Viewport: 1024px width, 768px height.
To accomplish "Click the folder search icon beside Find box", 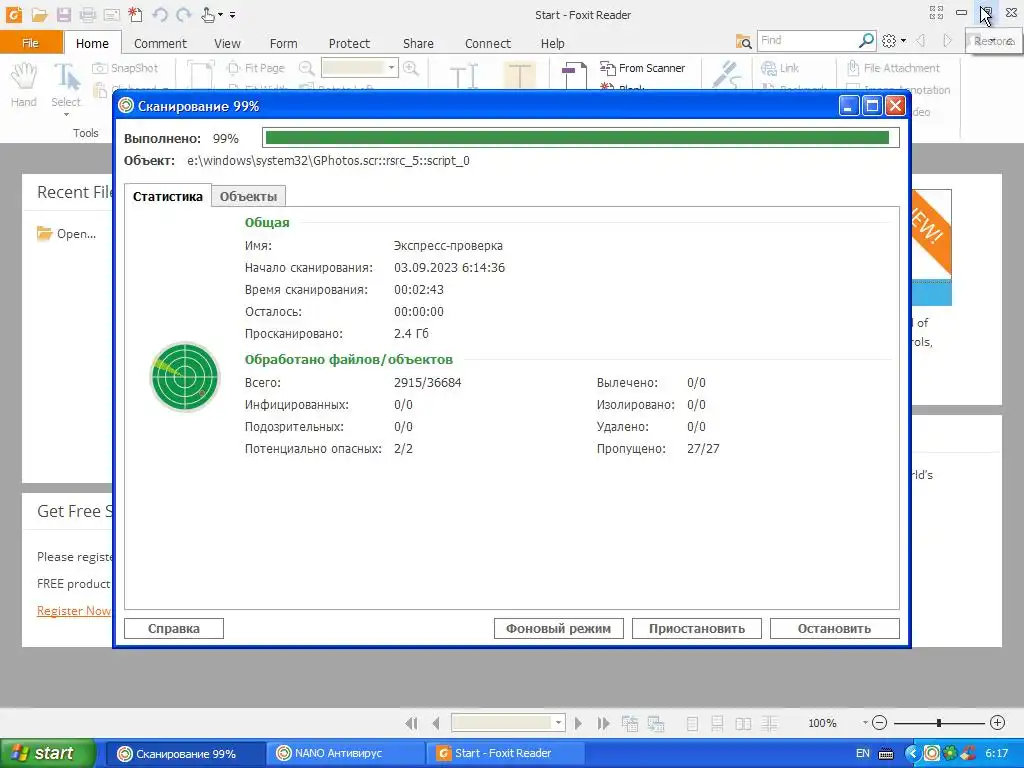I will (743, 41).
